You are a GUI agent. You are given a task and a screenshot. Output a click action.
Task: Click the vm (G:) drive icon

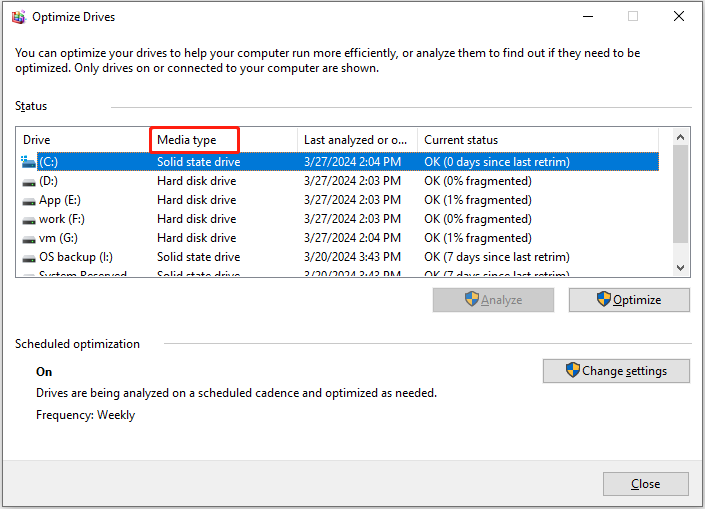[x=29, y=239]
